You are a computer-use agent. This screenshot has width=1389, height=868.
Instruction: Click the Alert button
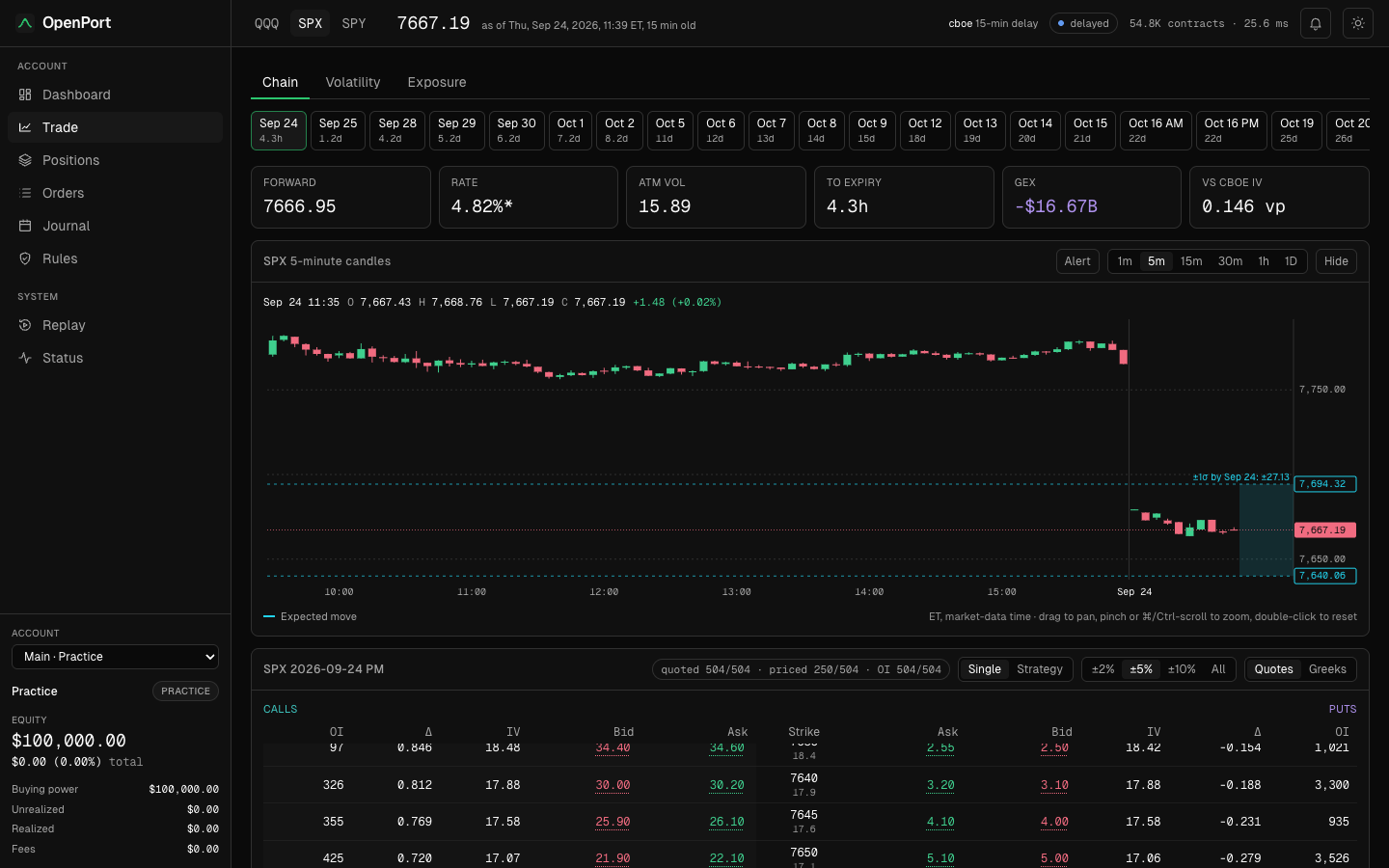point(1077,261)
